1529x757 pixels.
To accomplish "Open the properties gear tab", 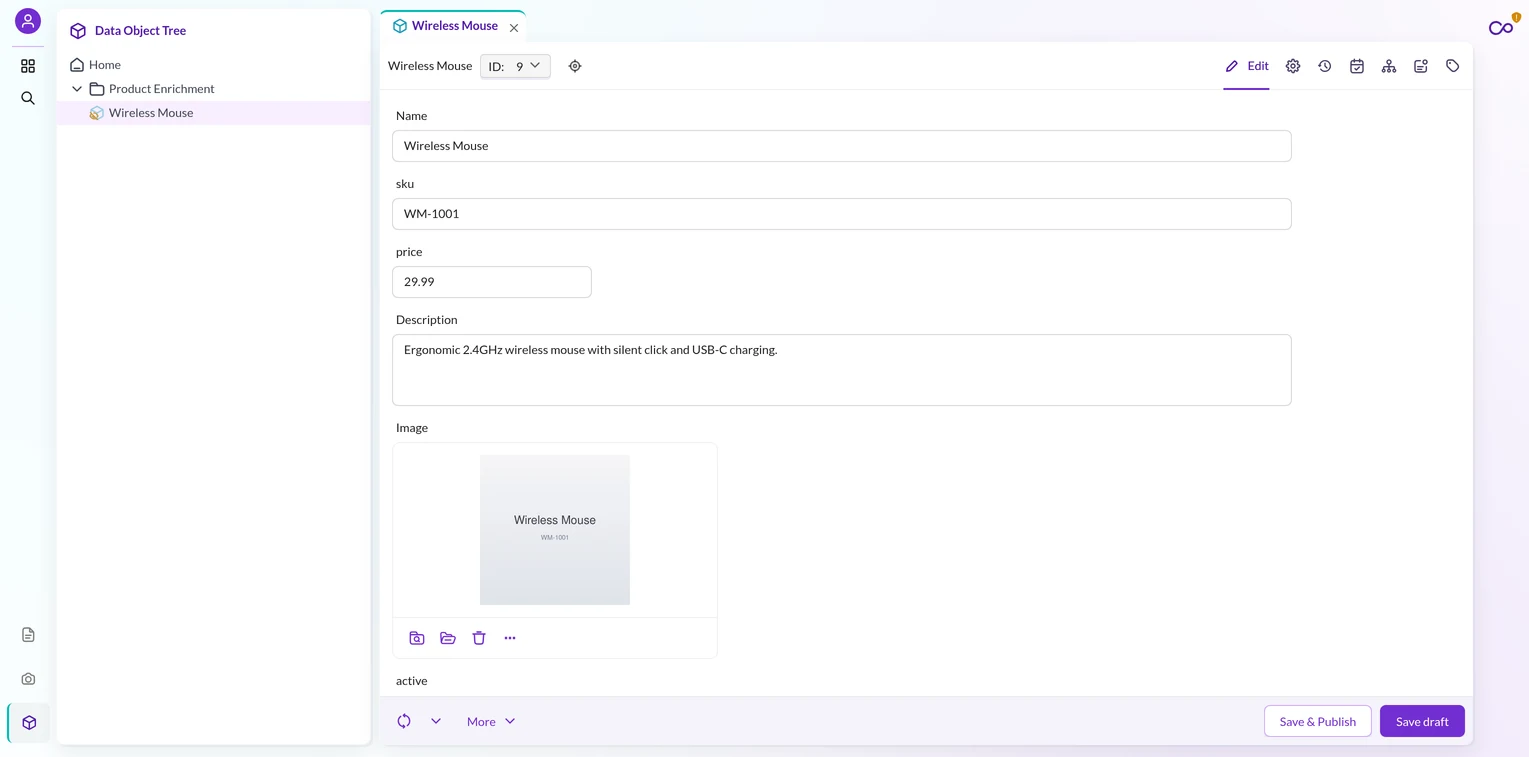I will pyautogui.click(x=1293, y=66).
